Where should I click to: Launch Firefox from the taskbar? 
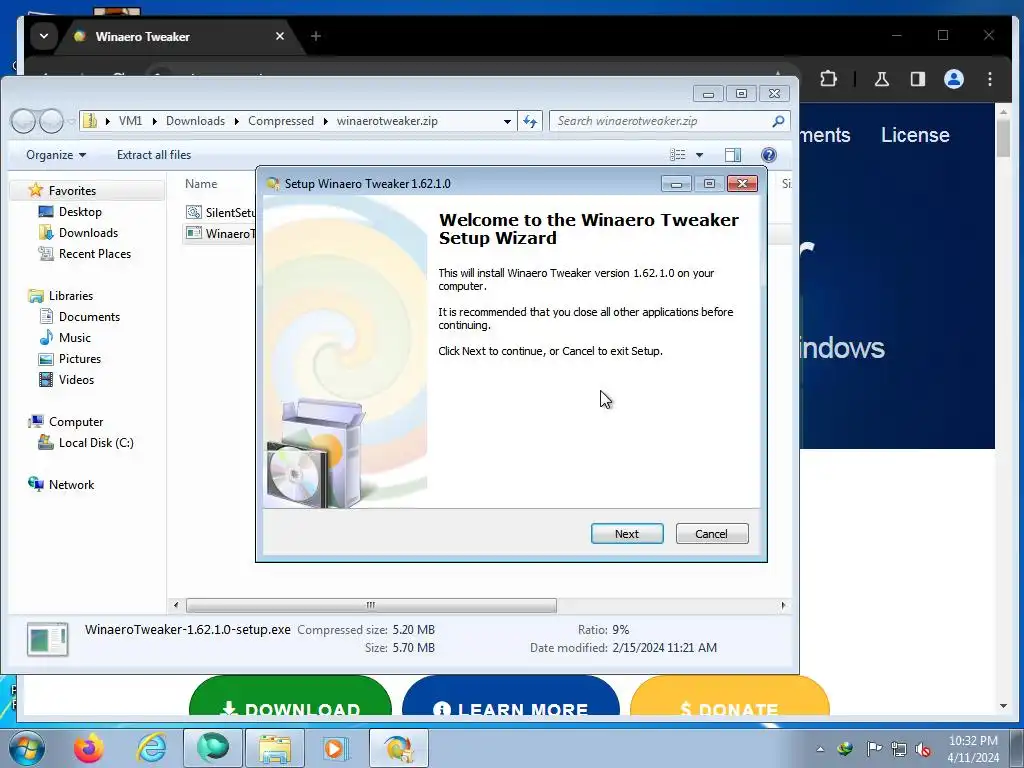tap(89, 748)
